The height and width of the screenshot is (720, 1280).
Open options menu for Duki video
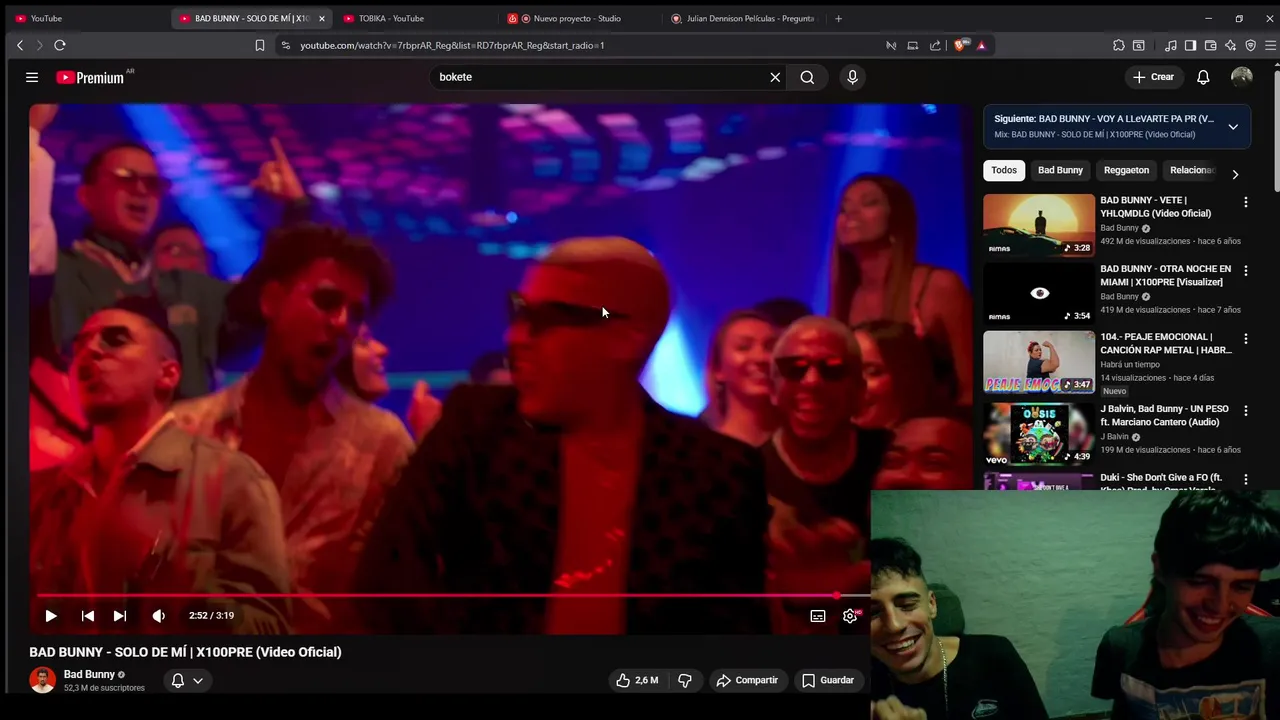(1245, 480)
